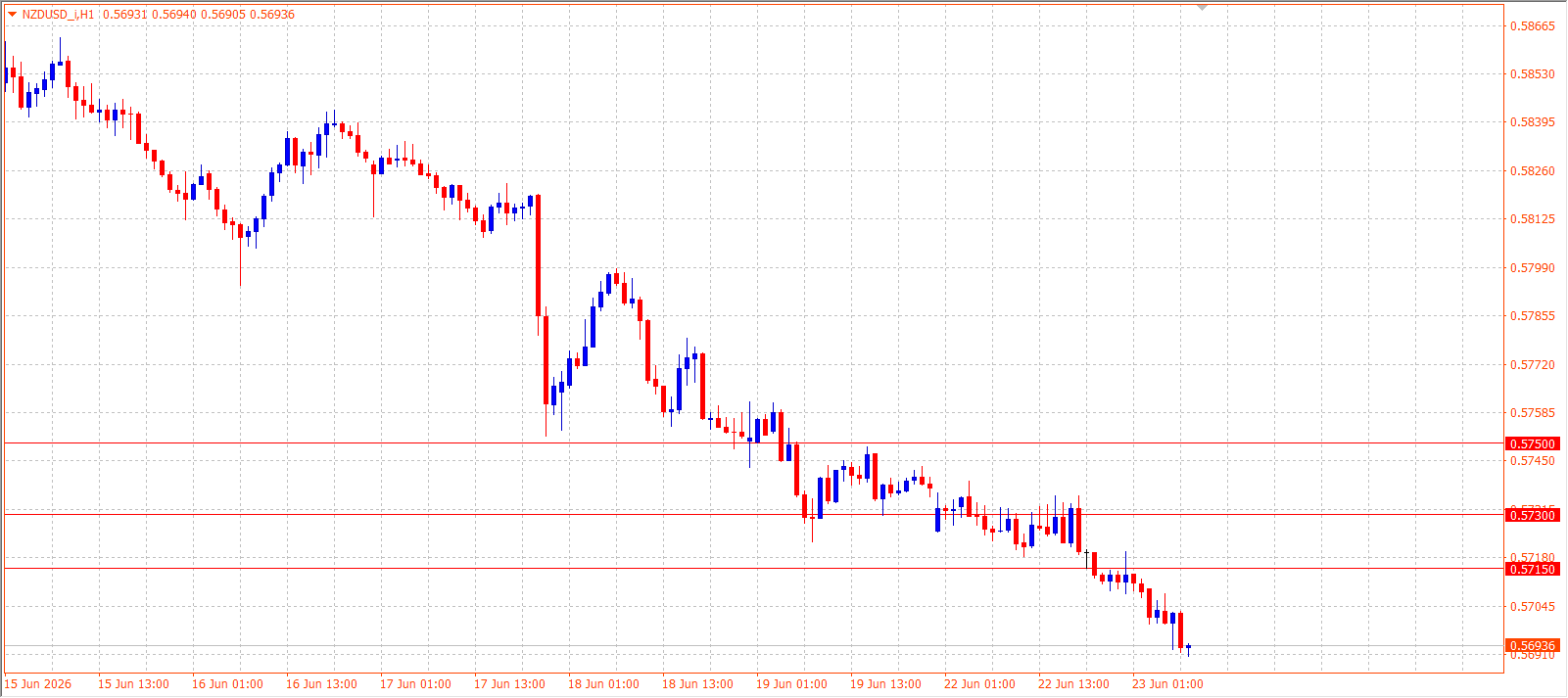Click the red down-arrow icon beside NZDUSD_i,H1
Image resolution: width=1568 pixels, height=698 pixels.
pos(13,15)
